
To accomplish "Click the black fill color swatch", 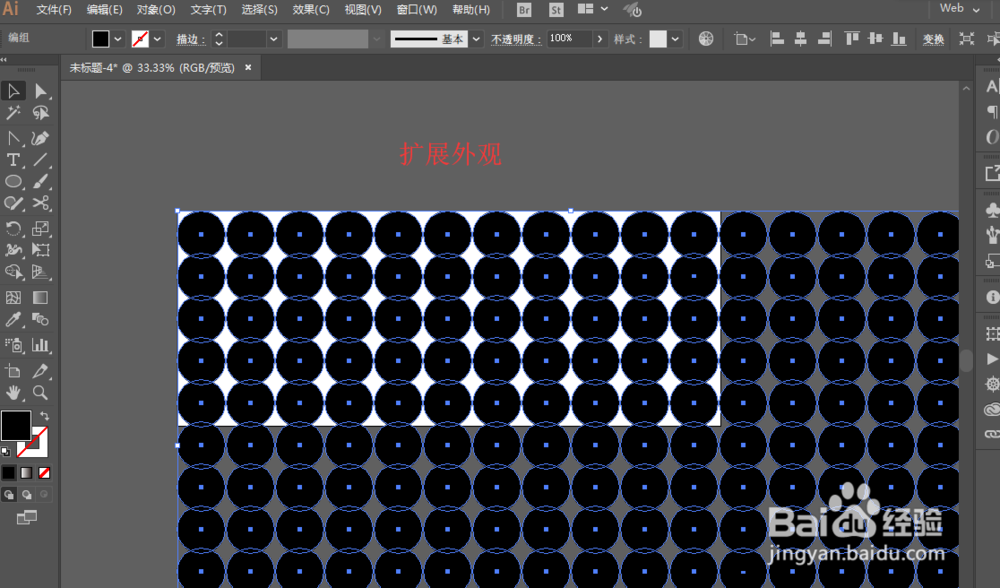I will pyautogui.click(x=14, y=426).
